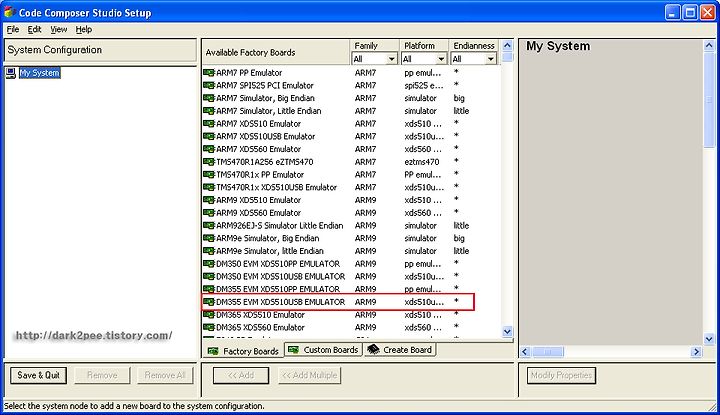The height and width of the screenshot is (415, 720).
Task: Click the ARM7 XDS560 Emulator board icon
Action: click(208, 149)
